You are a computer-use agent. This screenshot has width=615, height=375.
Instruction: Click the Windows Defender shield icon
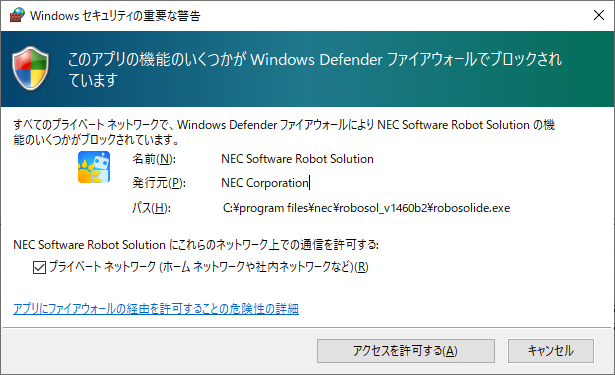pos(31,68)
